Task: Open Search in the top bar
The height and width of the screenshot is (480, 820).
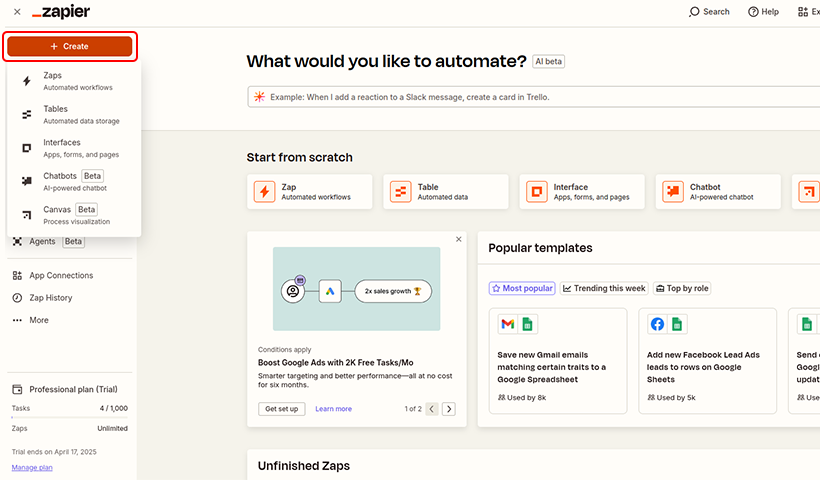Action: click(709, 12)
